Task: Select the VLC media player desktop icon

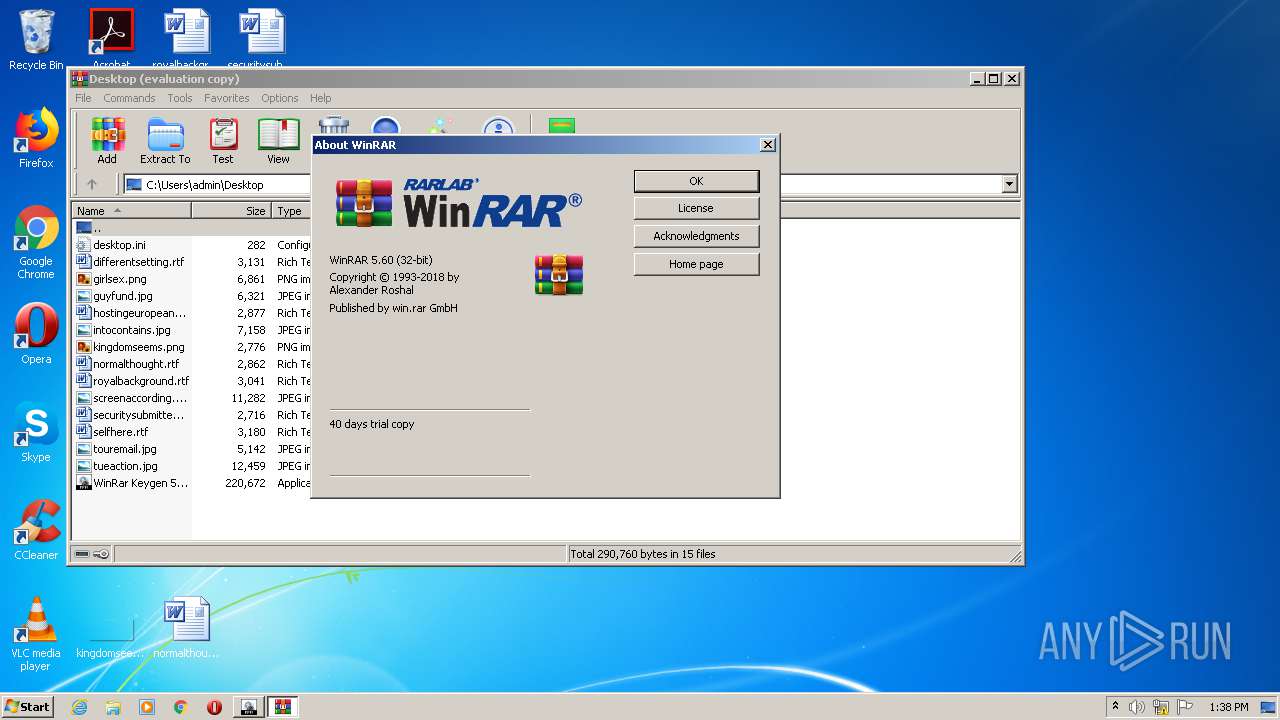Action: pos(36,634)
